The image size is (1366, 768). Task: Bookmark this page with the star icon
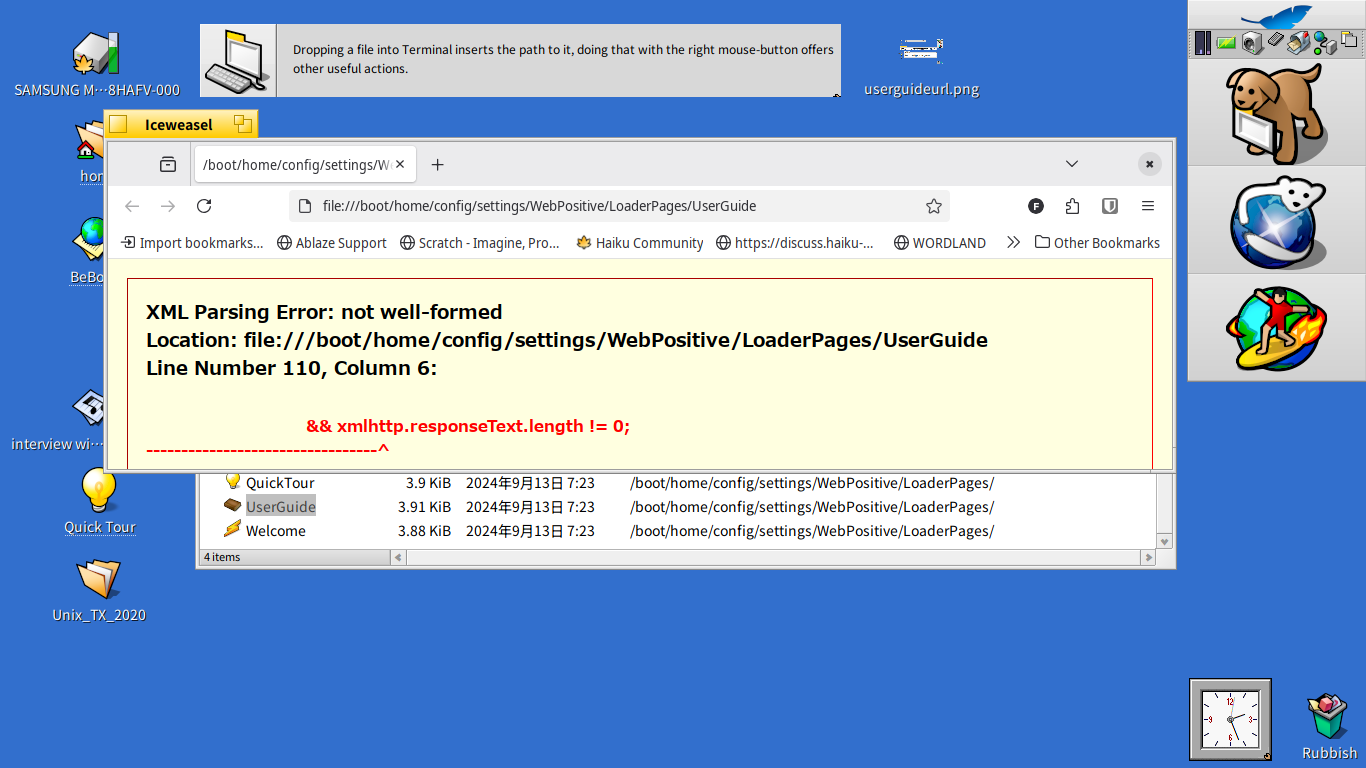tap(933, 206)
